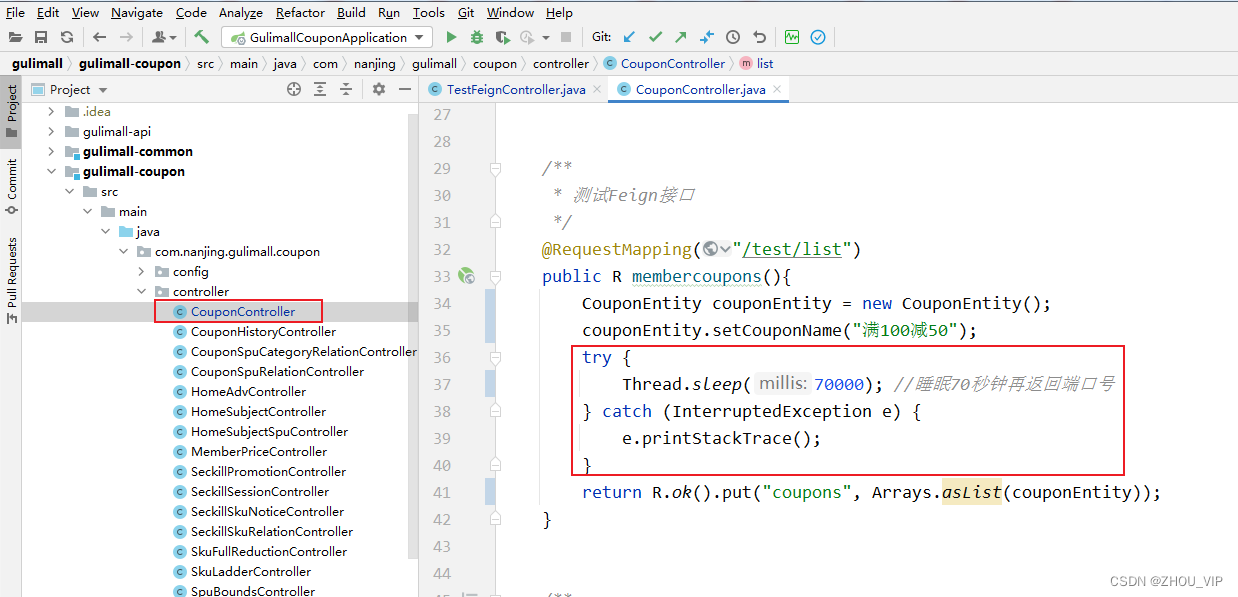Collapse the com.nanjing.gulimall.coupon package
This screenshot has width=1238, height=597.
[123, 251]
